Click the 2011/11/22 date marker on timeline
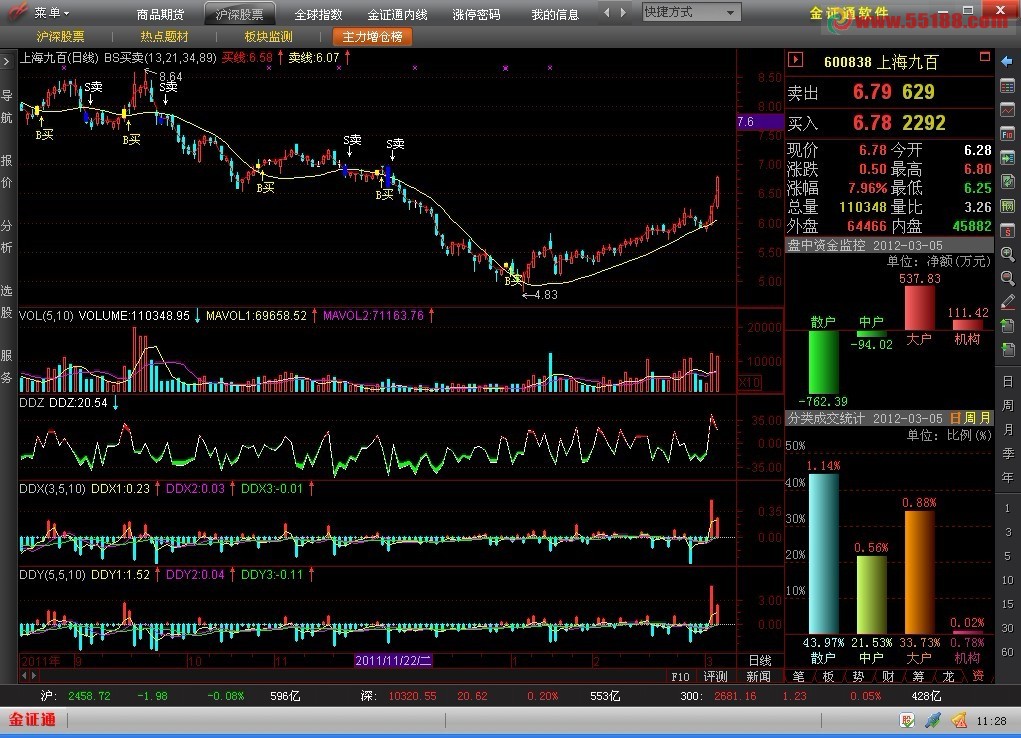The height and width of the screenshot is (738, 1021). (x=393, y=661)
